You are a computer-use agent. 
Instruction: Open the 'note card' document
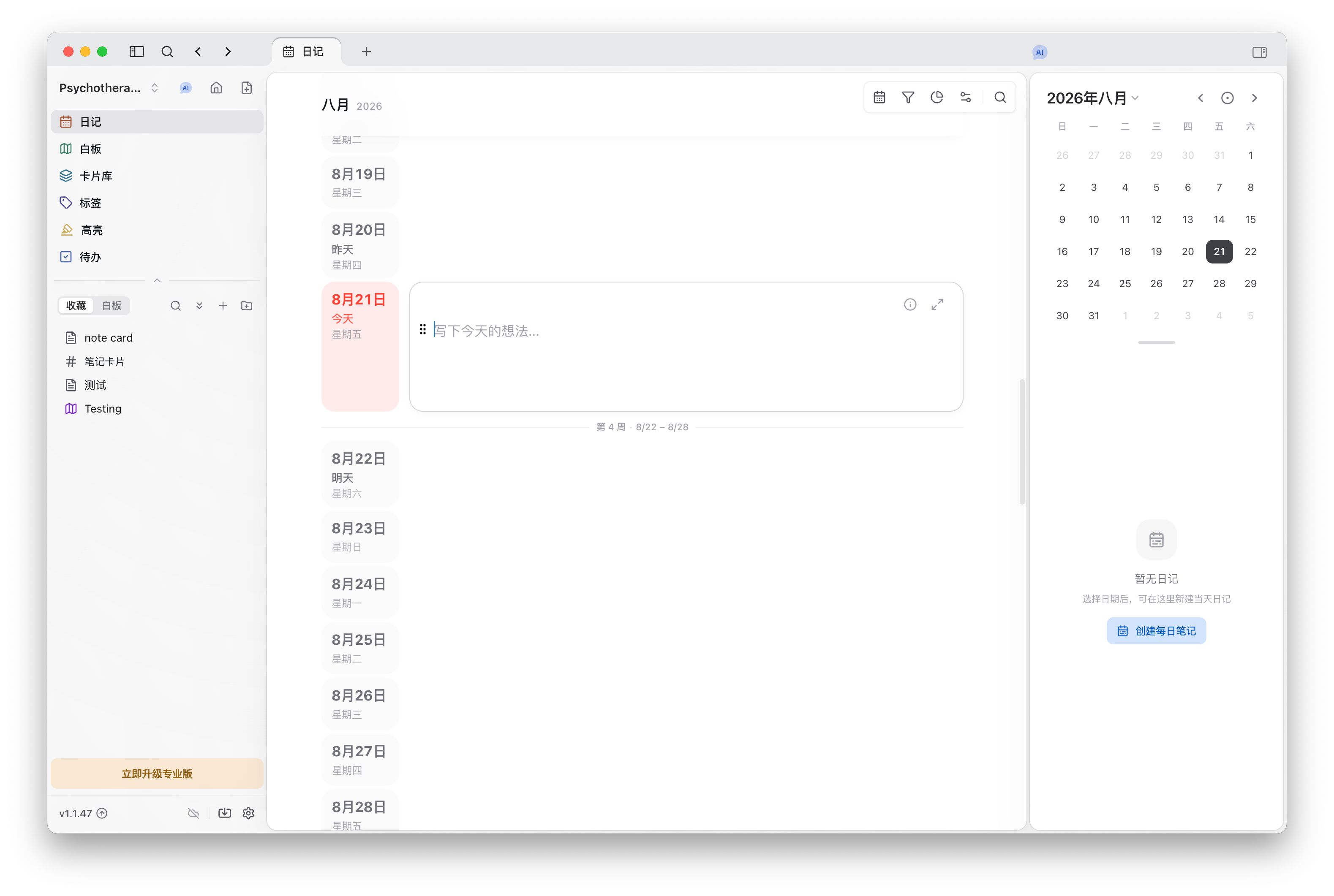coord(157,338)
